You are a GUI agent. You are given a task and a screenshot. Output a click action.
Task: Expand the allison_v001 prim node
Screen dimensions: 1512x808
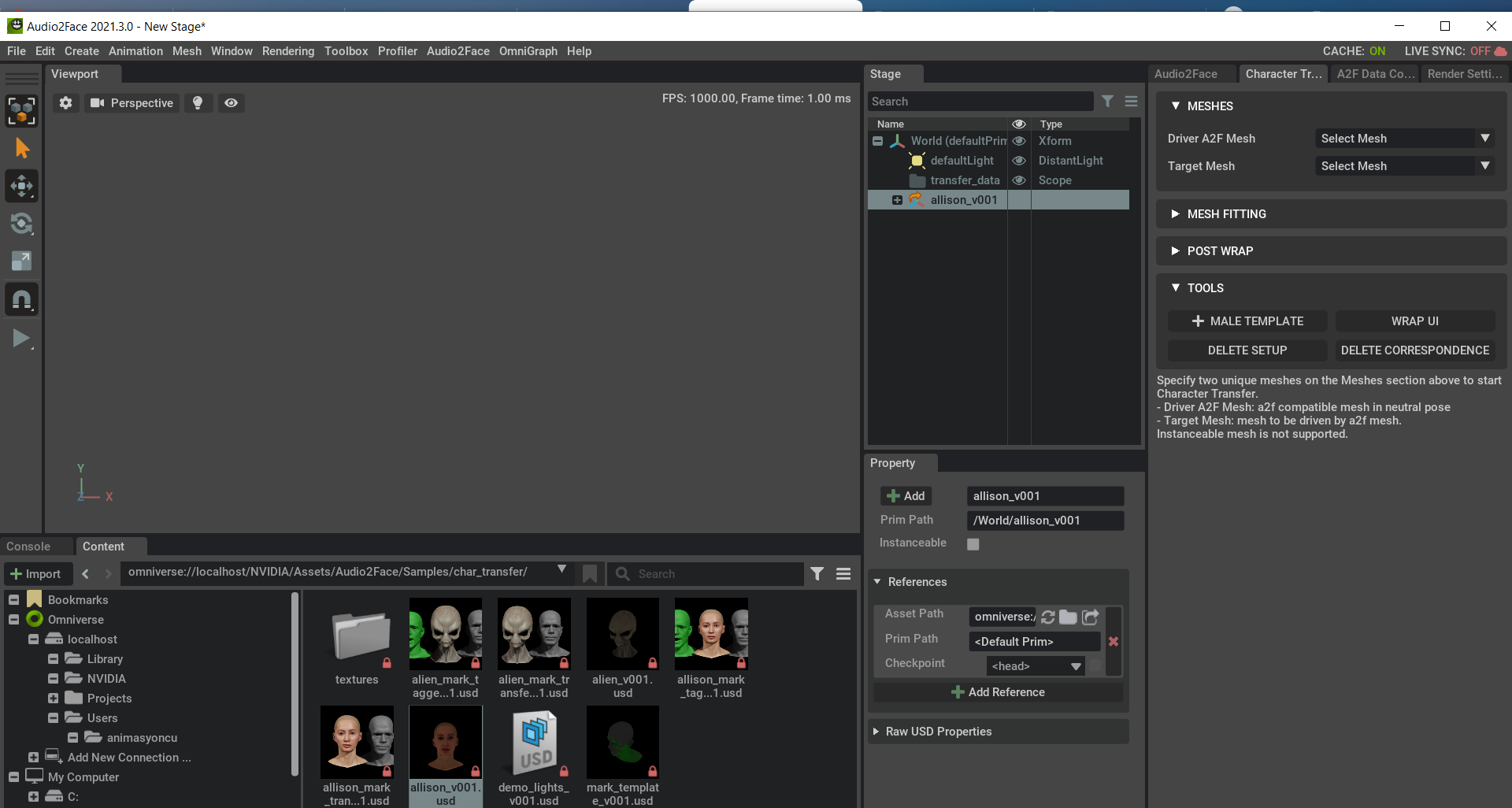click(x=897, y=200)
